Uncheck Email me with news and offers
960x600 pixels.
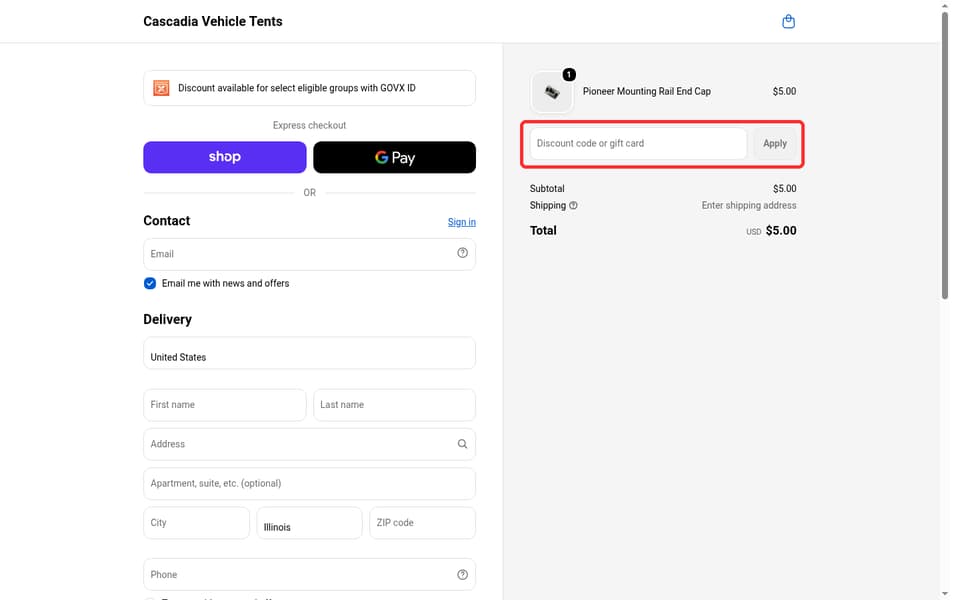[150, 283]
